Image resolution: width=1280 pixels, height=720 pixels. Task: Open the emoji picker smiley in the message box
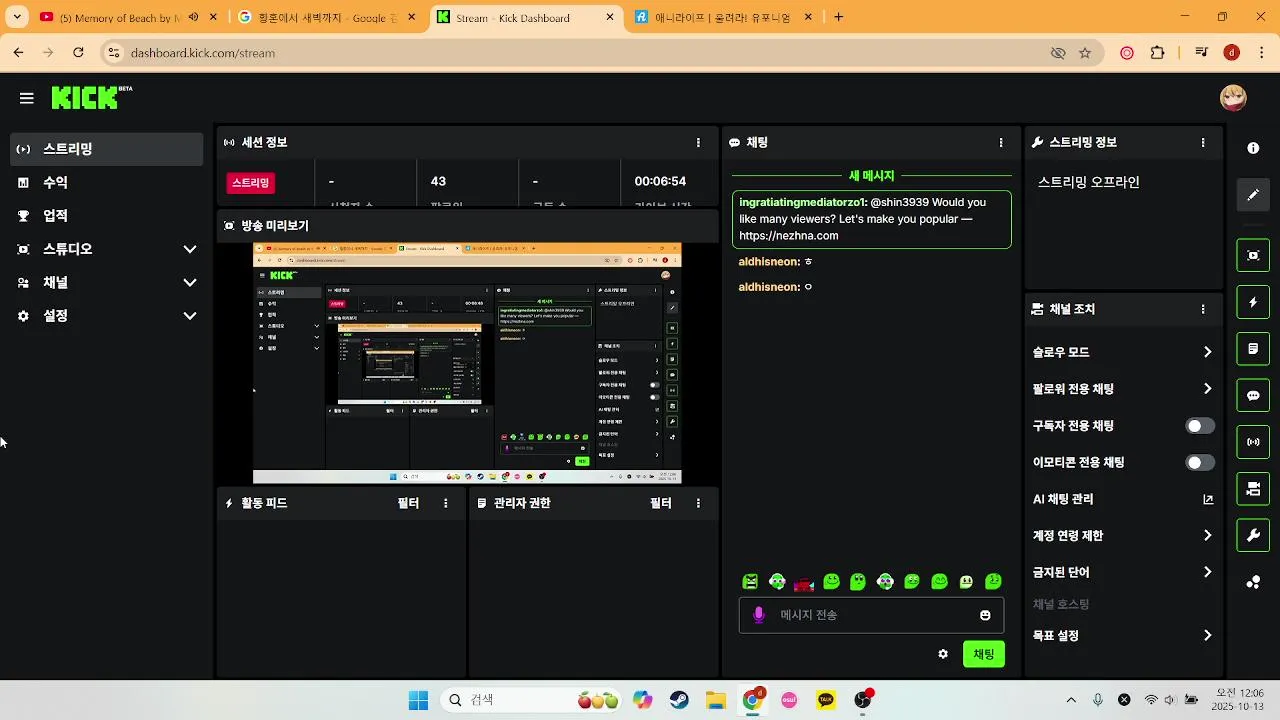985,615
